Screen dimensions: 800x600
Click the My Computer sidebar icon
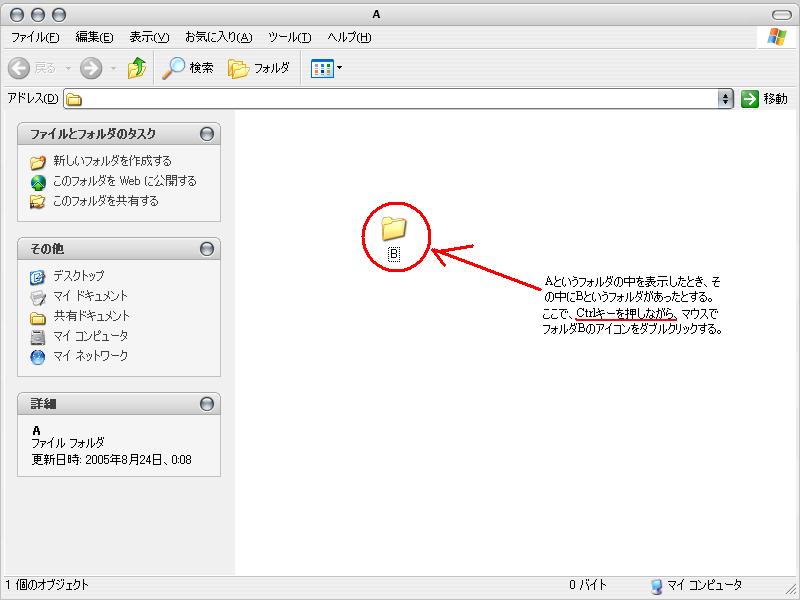click(x=38, y=337)
